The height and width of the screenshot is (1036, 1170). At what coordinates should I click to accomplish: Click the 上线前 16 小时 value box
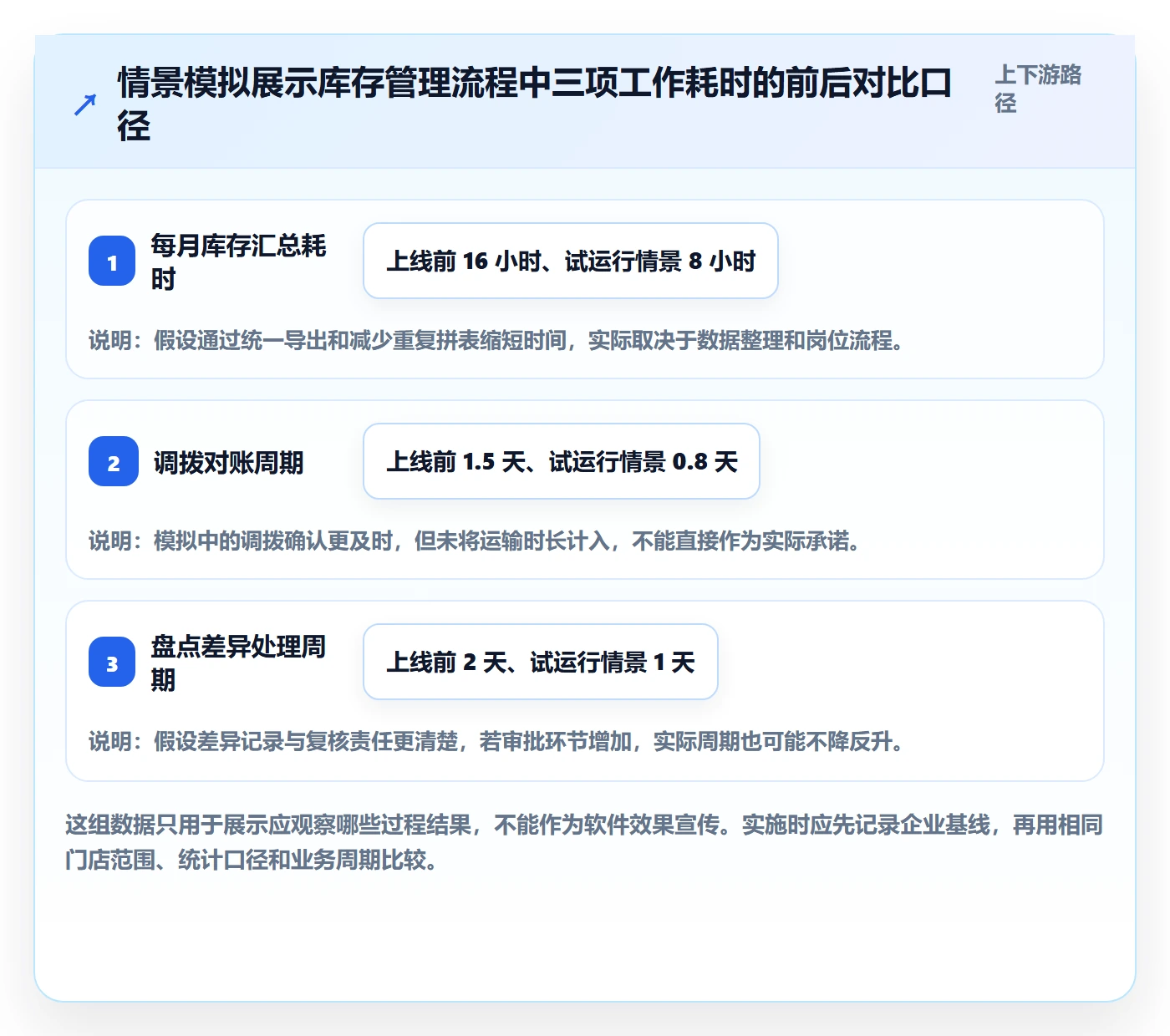(571, 261)
